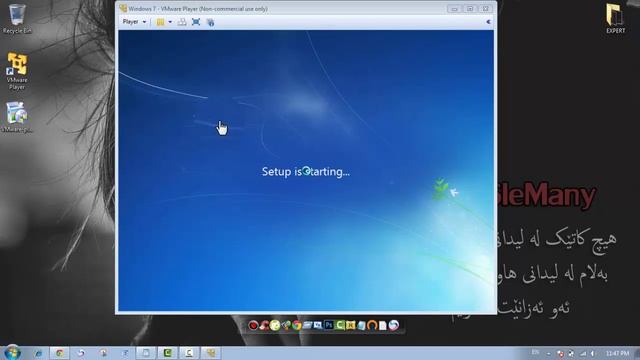640x360 pixels.
Task: Click the EN language indicator in the taskbar
Action: [535, 353]
